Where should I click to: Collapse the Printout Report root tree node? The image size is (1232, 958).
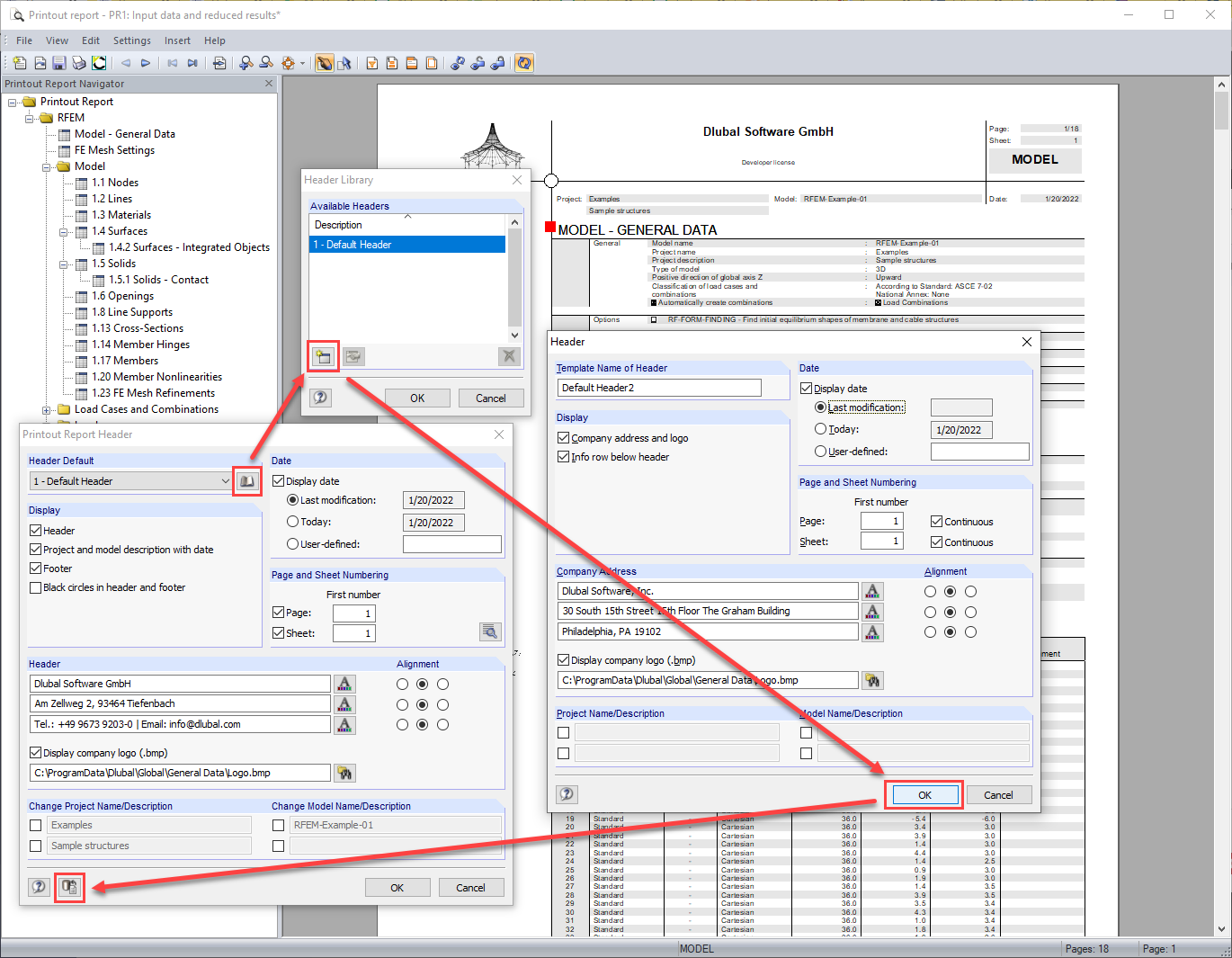pyautogui.click(x=13, y=102)
